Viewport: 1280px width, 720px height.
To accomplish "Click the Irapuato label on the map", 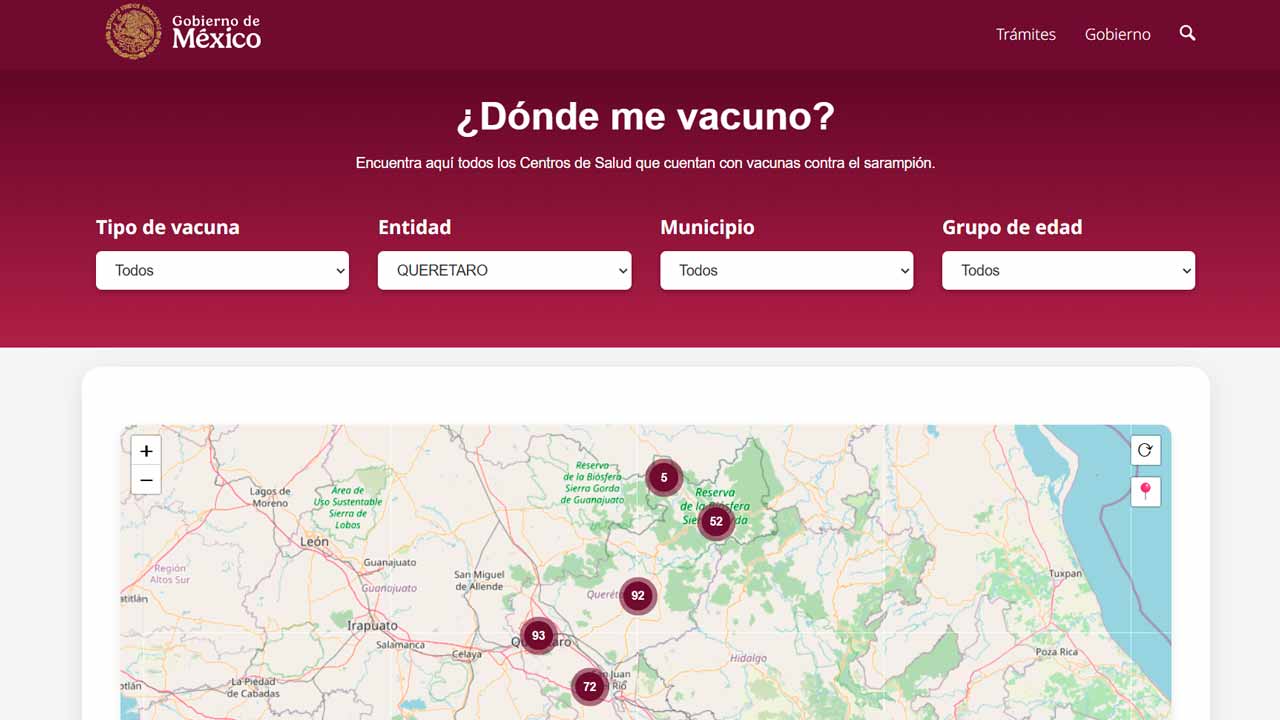I will pos(372,626).
